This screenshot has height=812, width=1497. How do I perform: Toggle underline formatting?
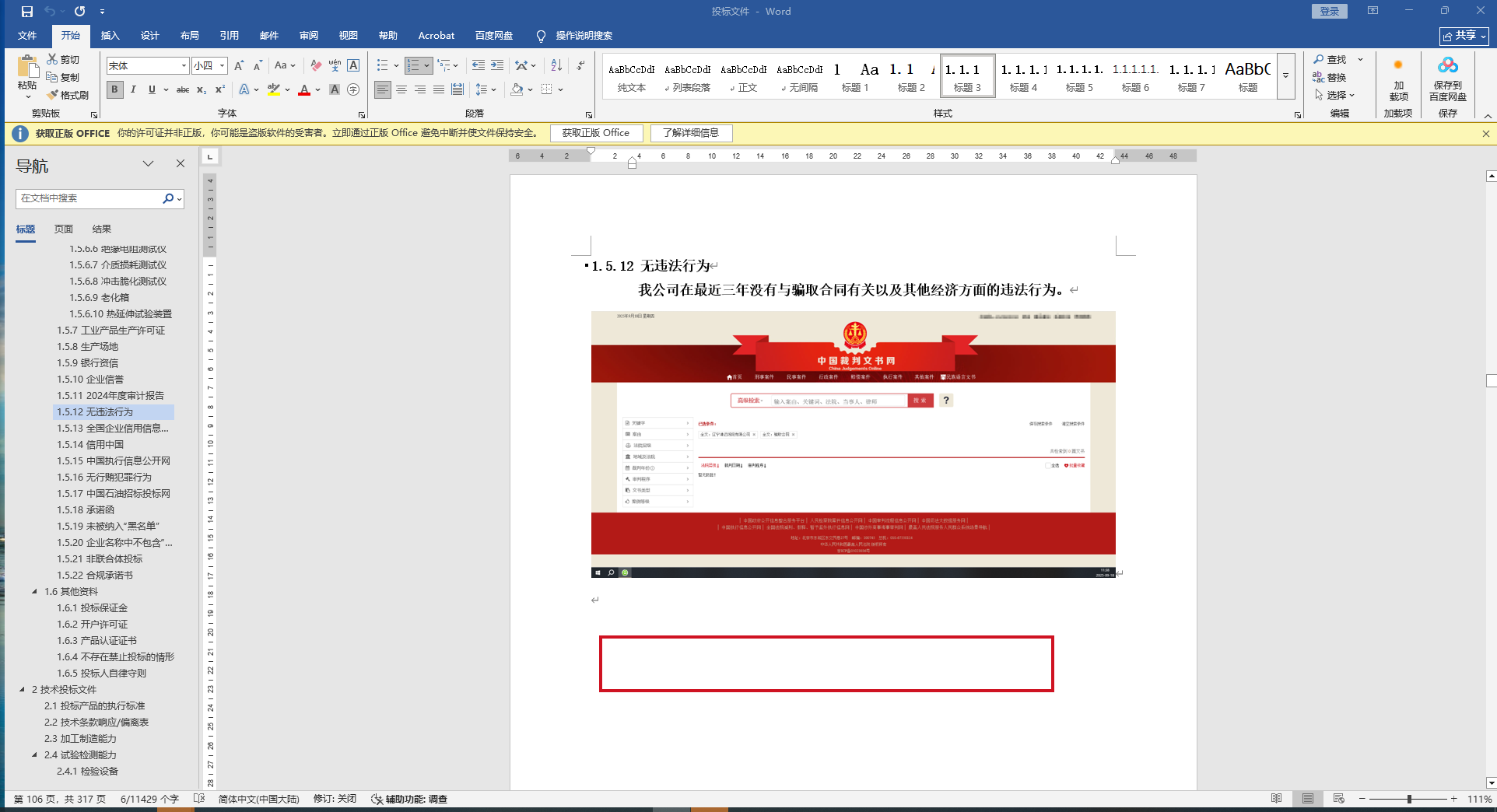coord(152,89)
